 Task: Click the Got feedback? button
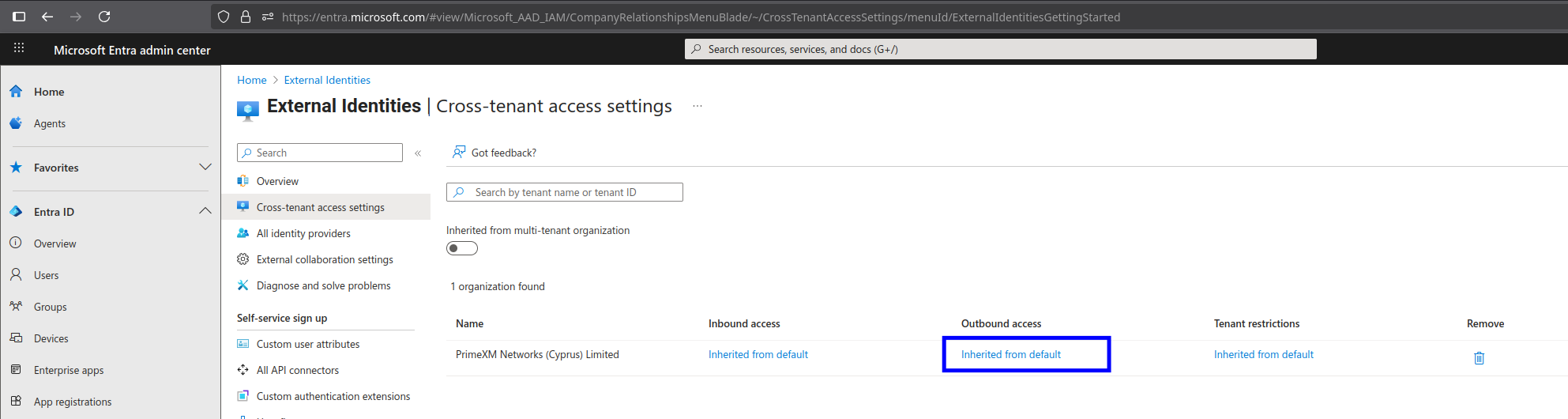[x=494, y=153]
